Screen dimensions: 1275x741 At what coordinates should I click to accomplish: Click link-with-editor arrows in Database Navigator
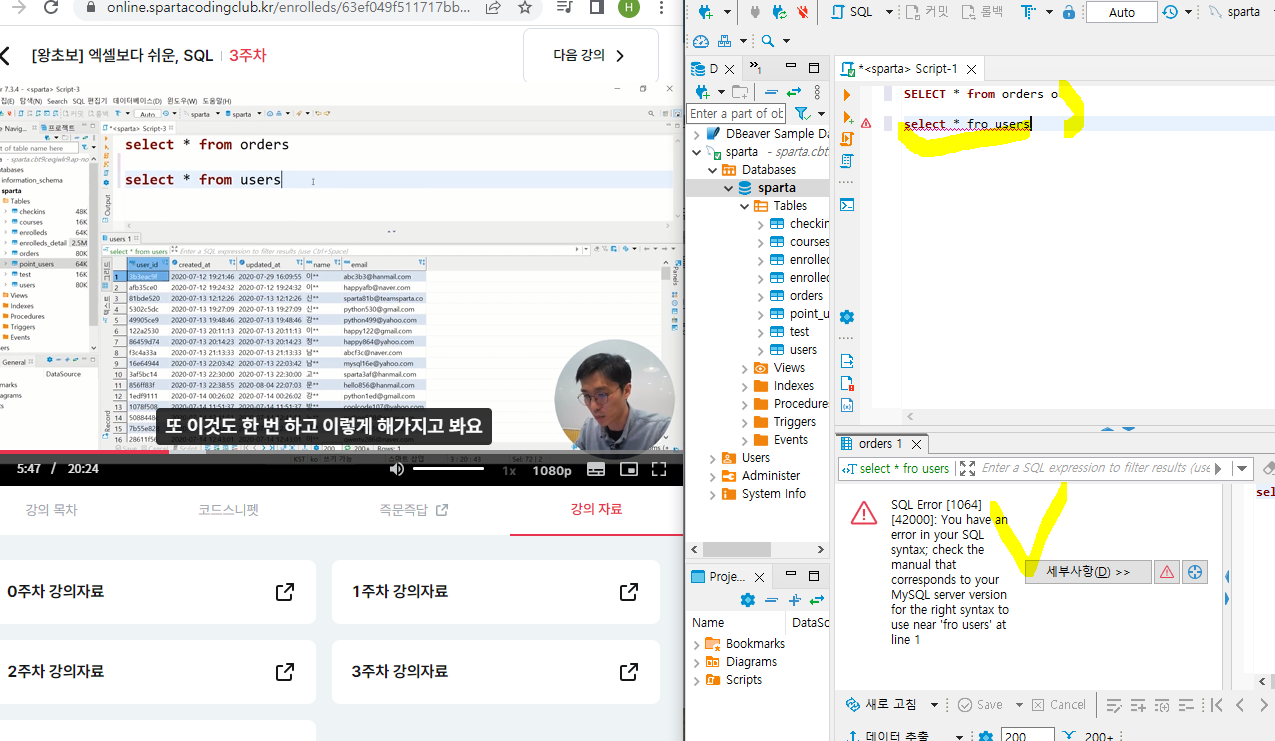pos(794,92)
